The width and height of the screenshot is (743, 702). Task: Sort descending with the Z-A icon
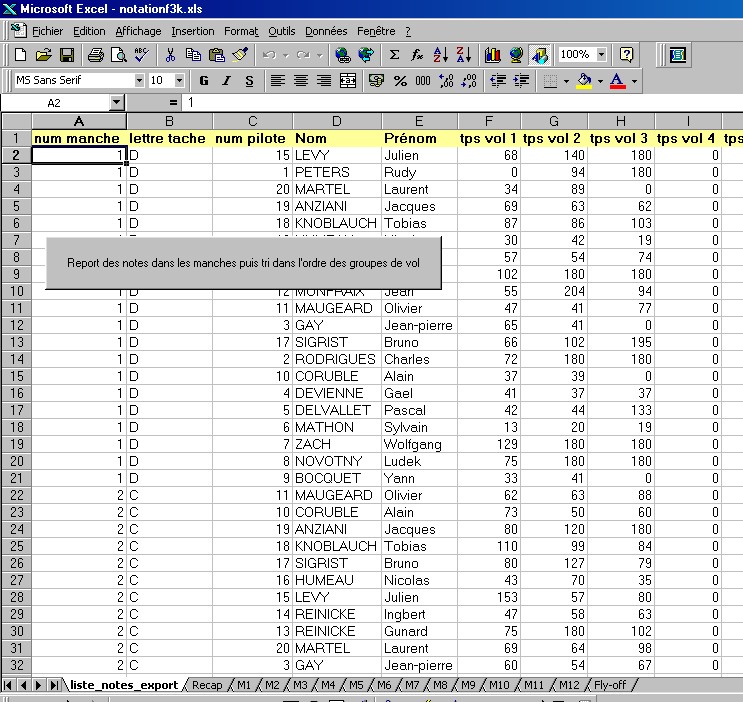pos(463,55)
